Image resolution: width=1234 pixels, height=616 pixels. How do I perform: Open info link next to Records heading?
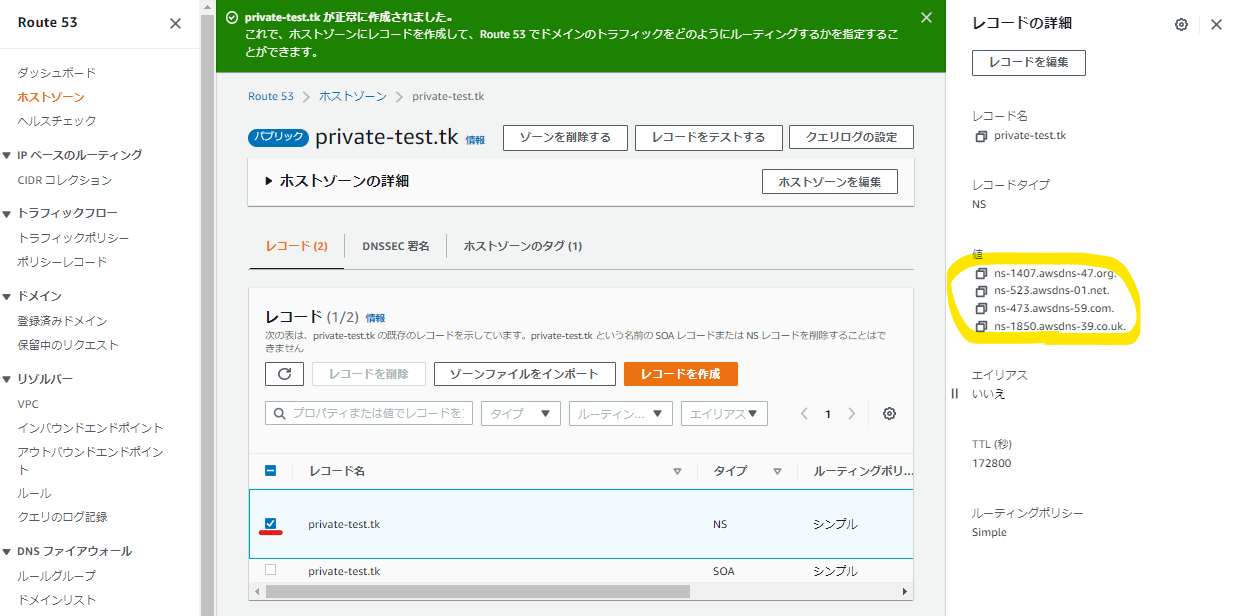(375, 317)
